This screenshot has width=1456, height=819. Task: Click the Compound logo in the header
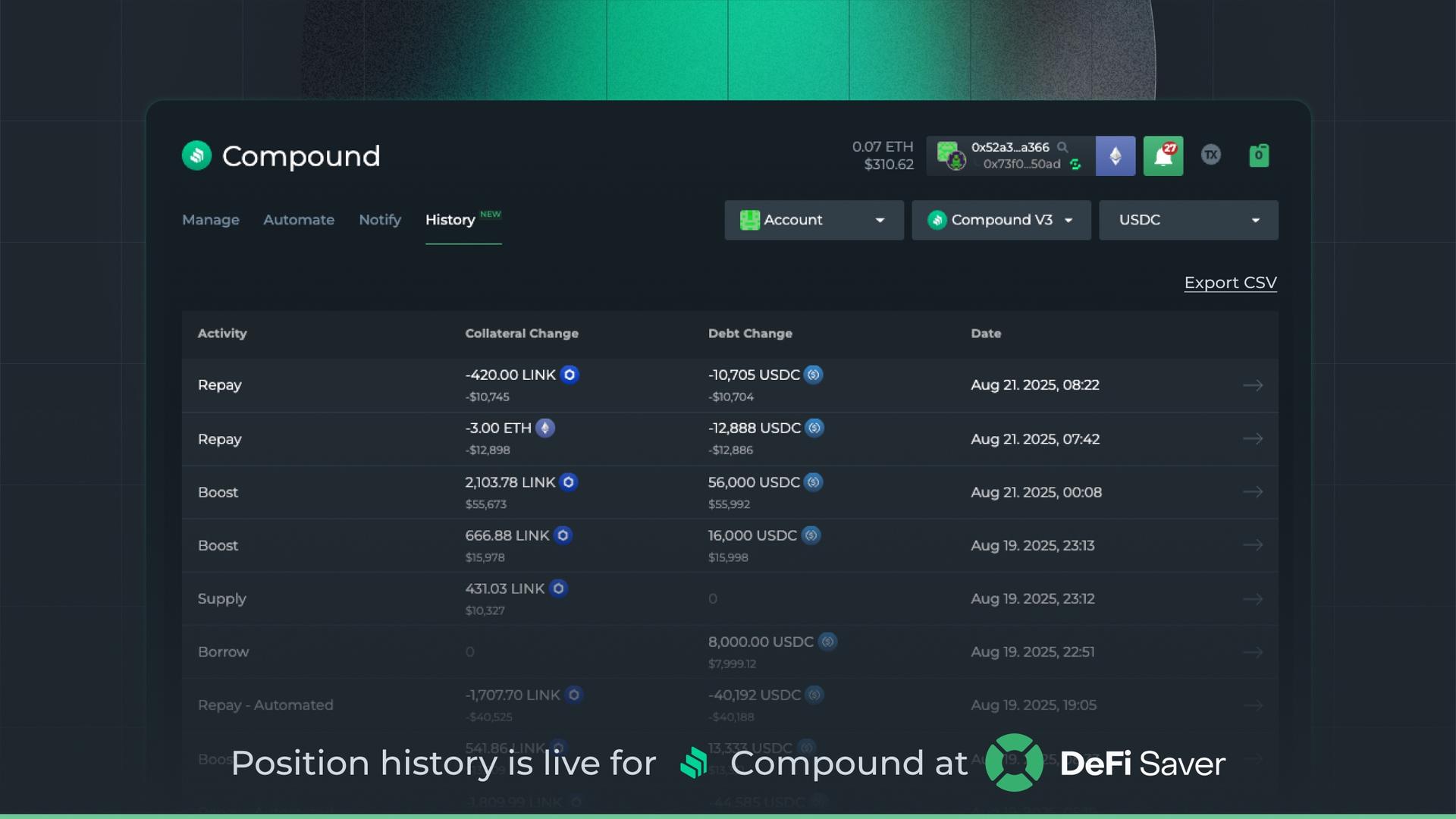tap(196, 155)
